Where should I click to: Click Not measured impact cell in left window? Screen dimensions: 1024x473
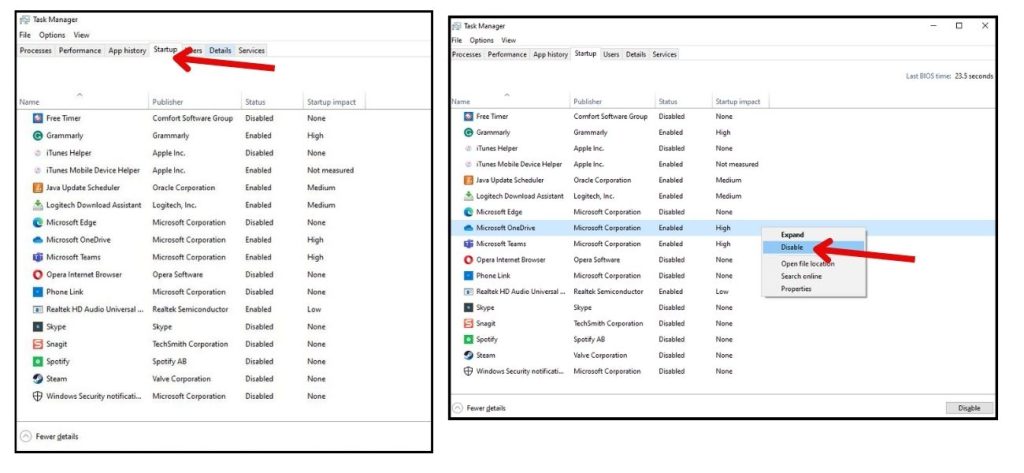point(330,171)
